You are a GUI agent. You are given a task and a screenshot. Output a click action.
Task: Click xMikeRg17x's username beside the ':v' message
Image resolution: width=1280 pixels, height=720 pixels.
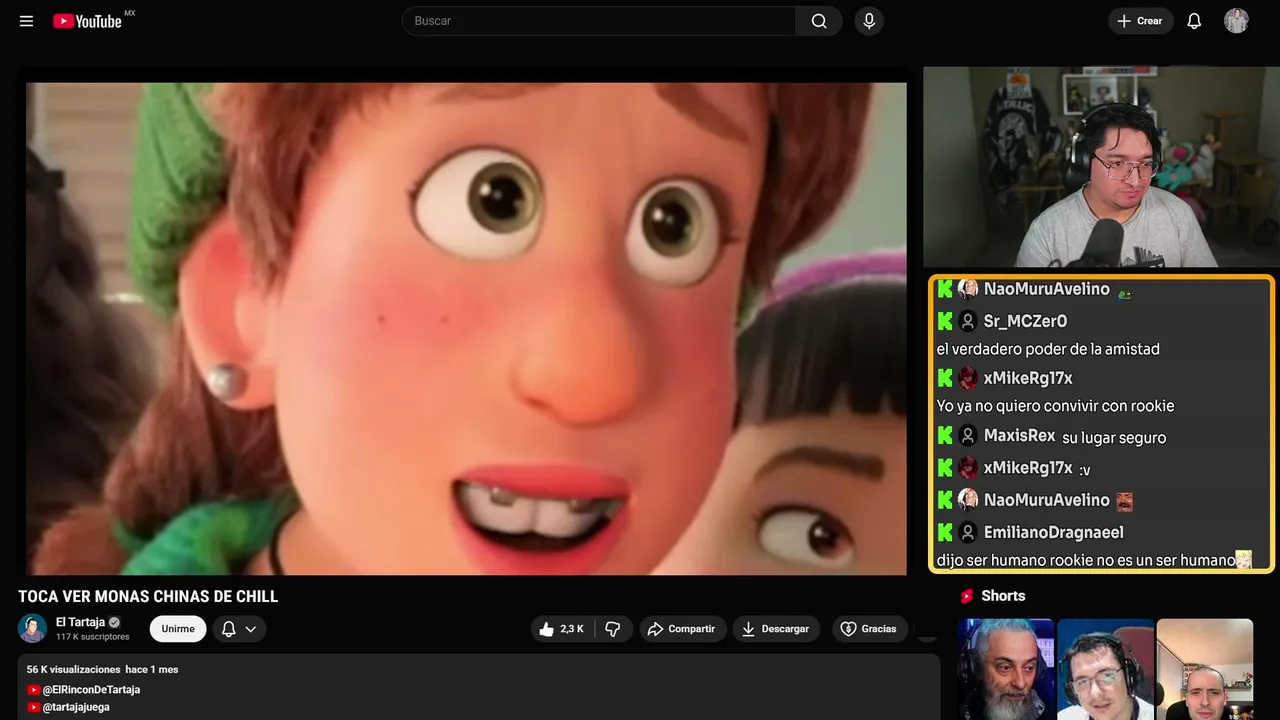1028,468
